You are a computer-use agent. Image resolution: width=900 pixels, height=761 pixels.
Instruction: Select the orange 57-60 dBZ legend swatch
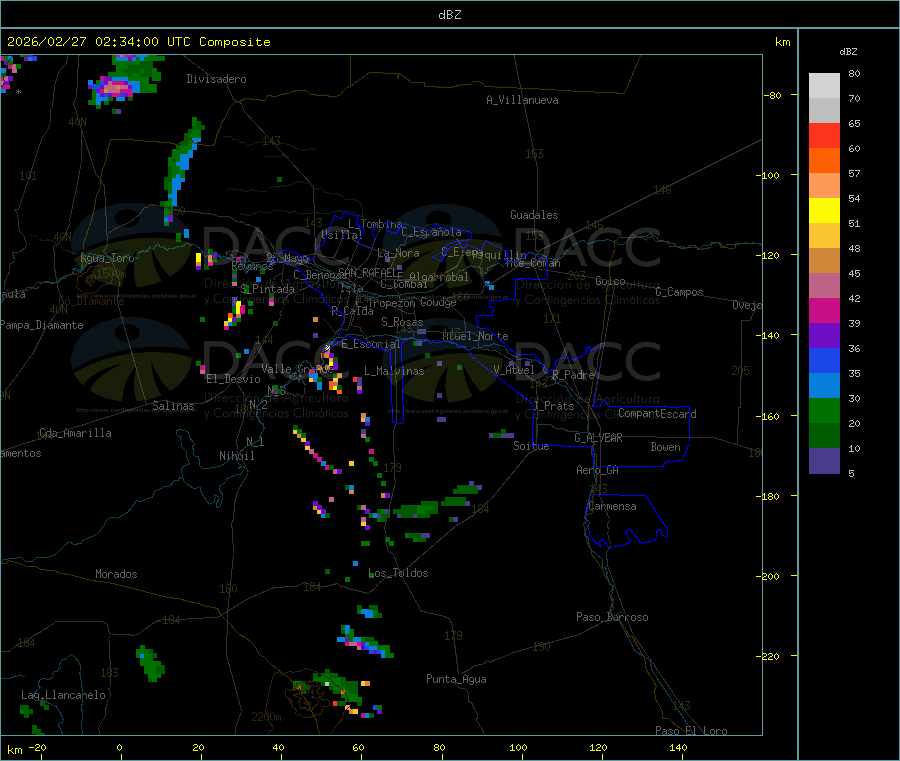click(824, 161)
